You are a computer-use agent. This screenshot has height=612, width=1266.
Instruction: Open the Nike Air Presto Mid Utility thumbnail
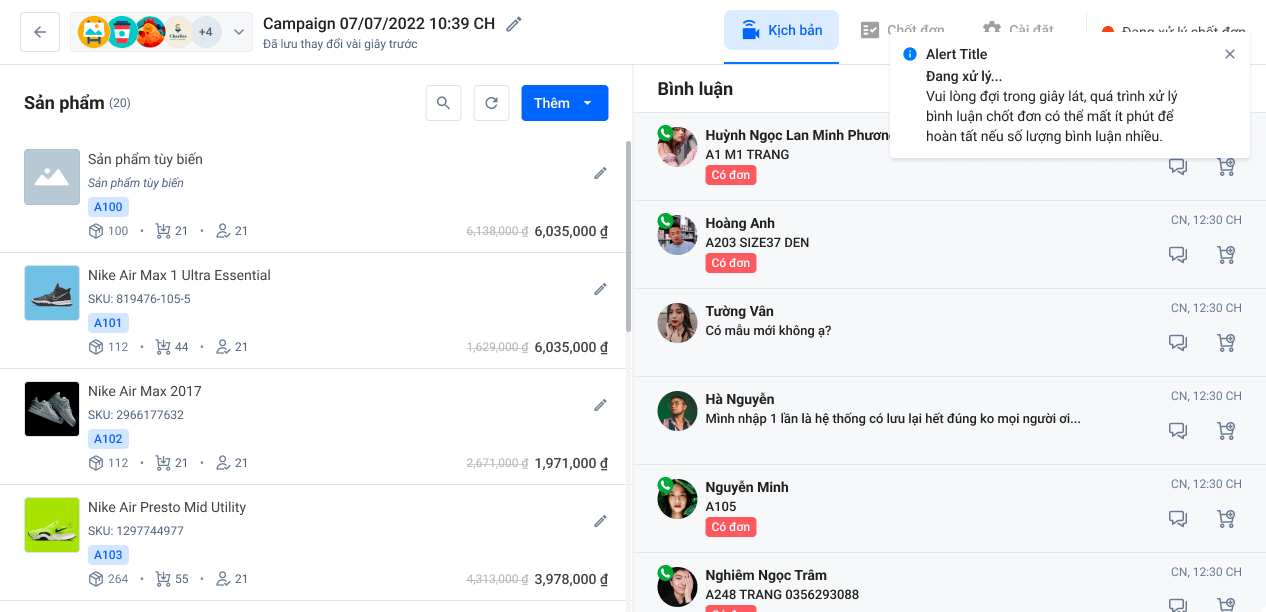[x=52, y=525]
